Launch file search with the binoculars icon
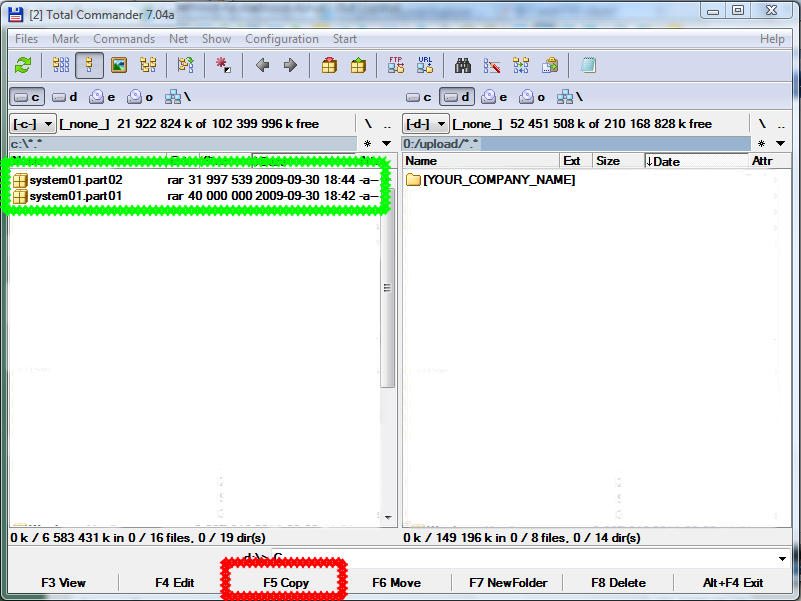This screenshot has height=601, width=801. (463, 66)
